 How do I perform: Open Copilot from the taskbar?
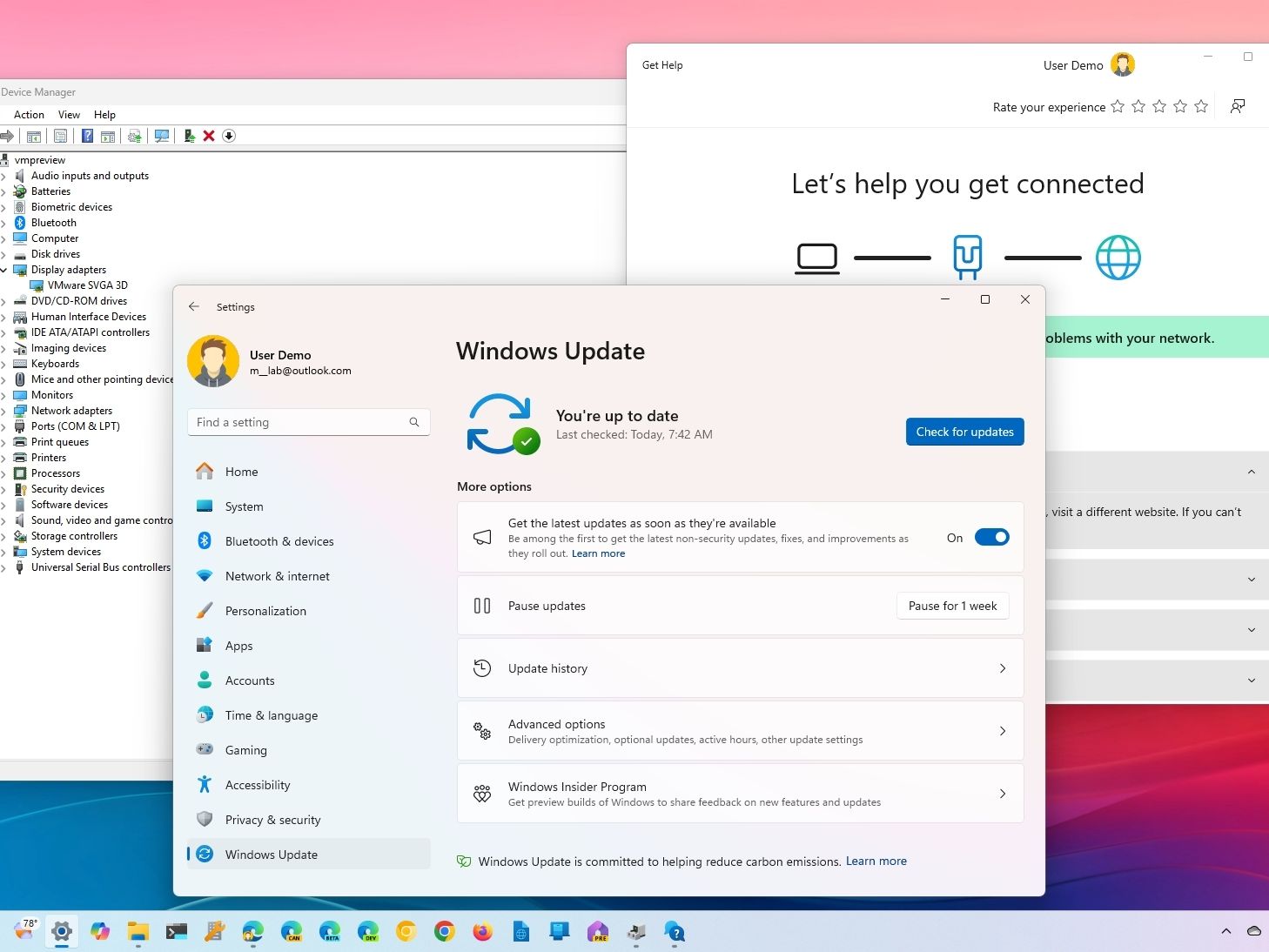pos(100,931)
